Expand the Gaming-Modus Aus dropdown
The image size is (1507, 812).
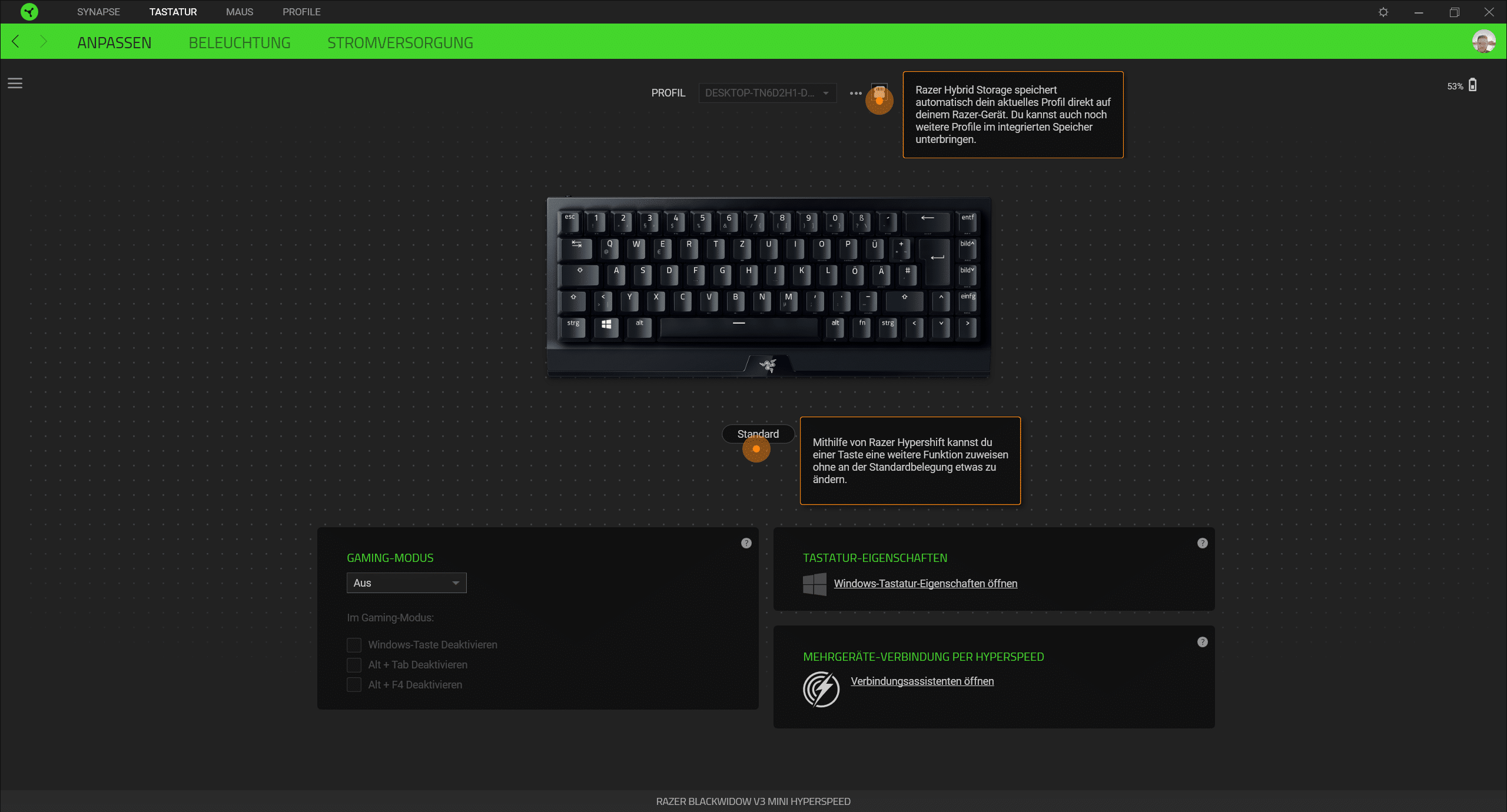[x=406, y=583]
